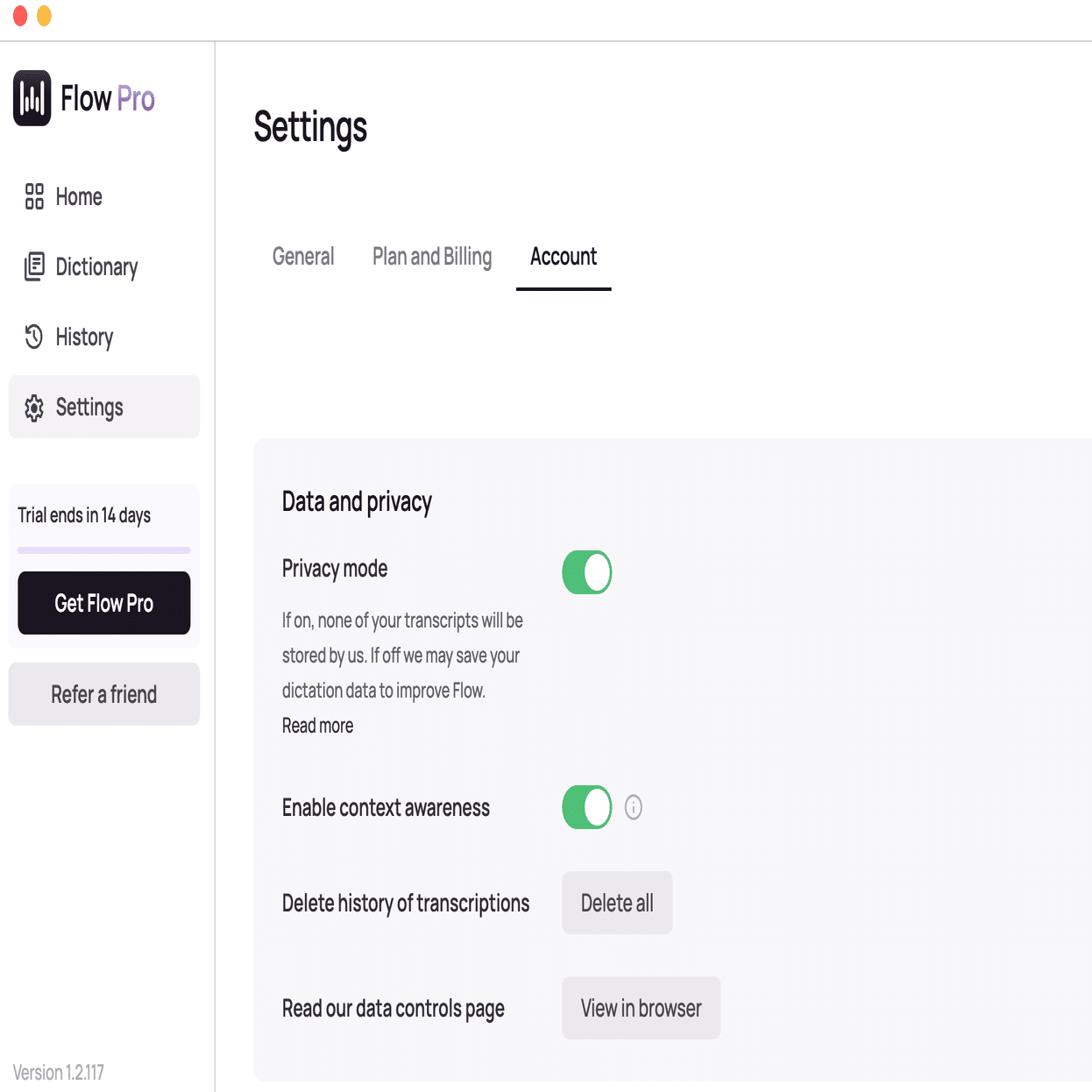
Task: Open the Plan and Billing tab
Action: [x=432, y=257]
